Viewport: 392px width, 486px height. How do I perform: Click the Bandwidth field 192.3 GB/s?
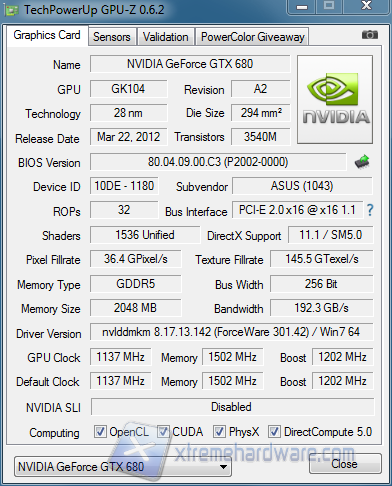point(322,308)
